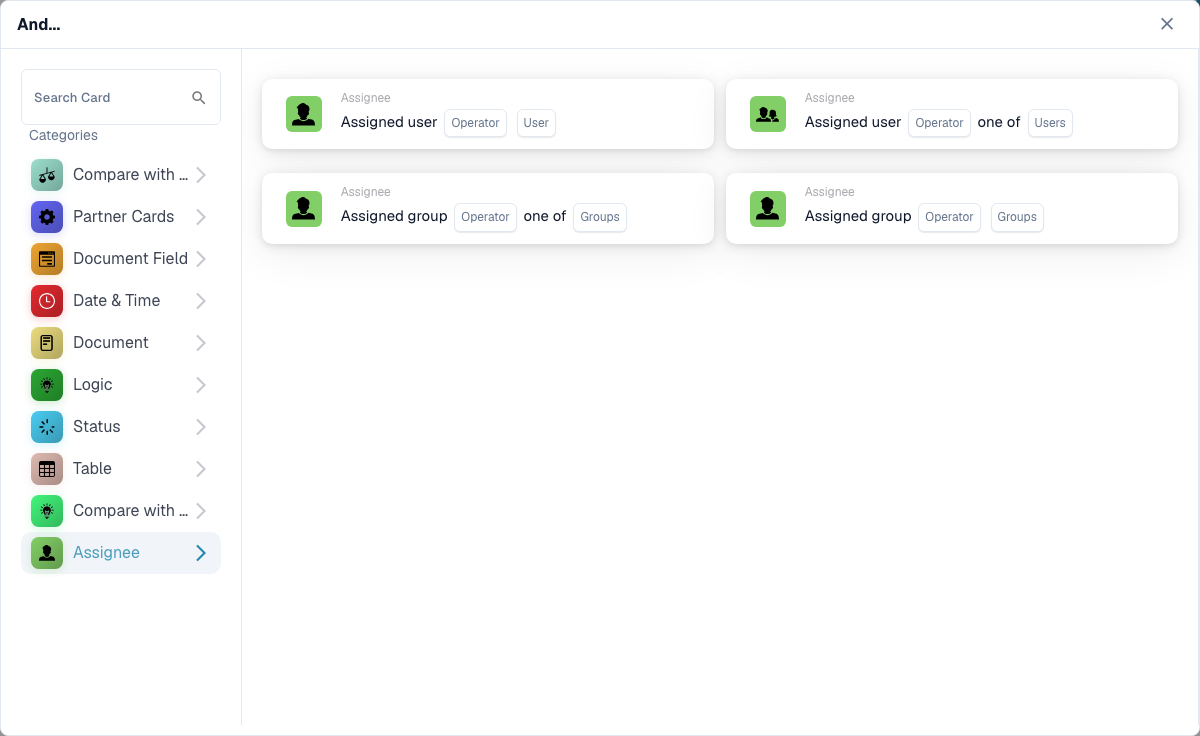Choose the Table category label
Viewport: 1200px width, 736px height.
pyautogui.click(x=92, y=469)
